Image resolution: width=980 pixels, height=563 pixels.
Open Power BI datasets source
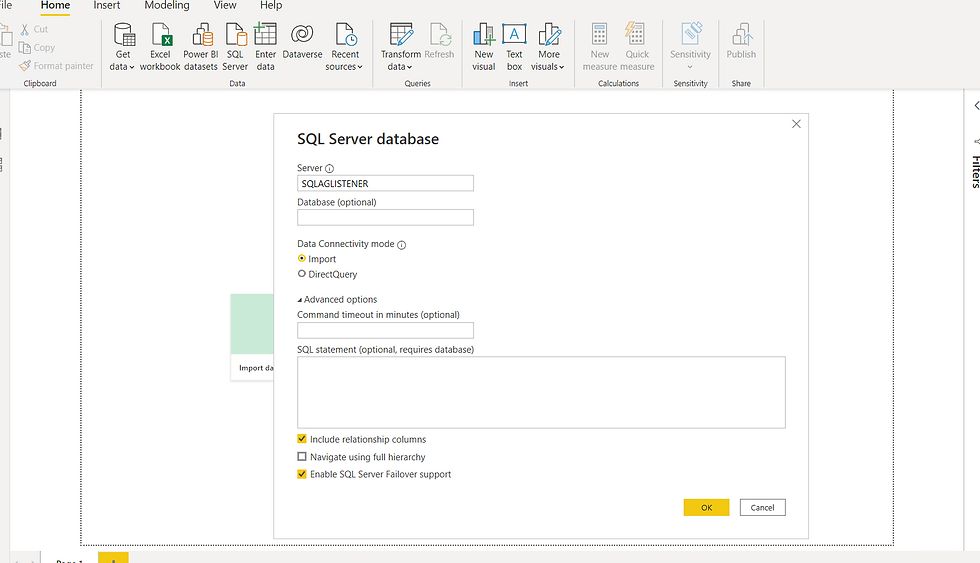coord(201,47)
